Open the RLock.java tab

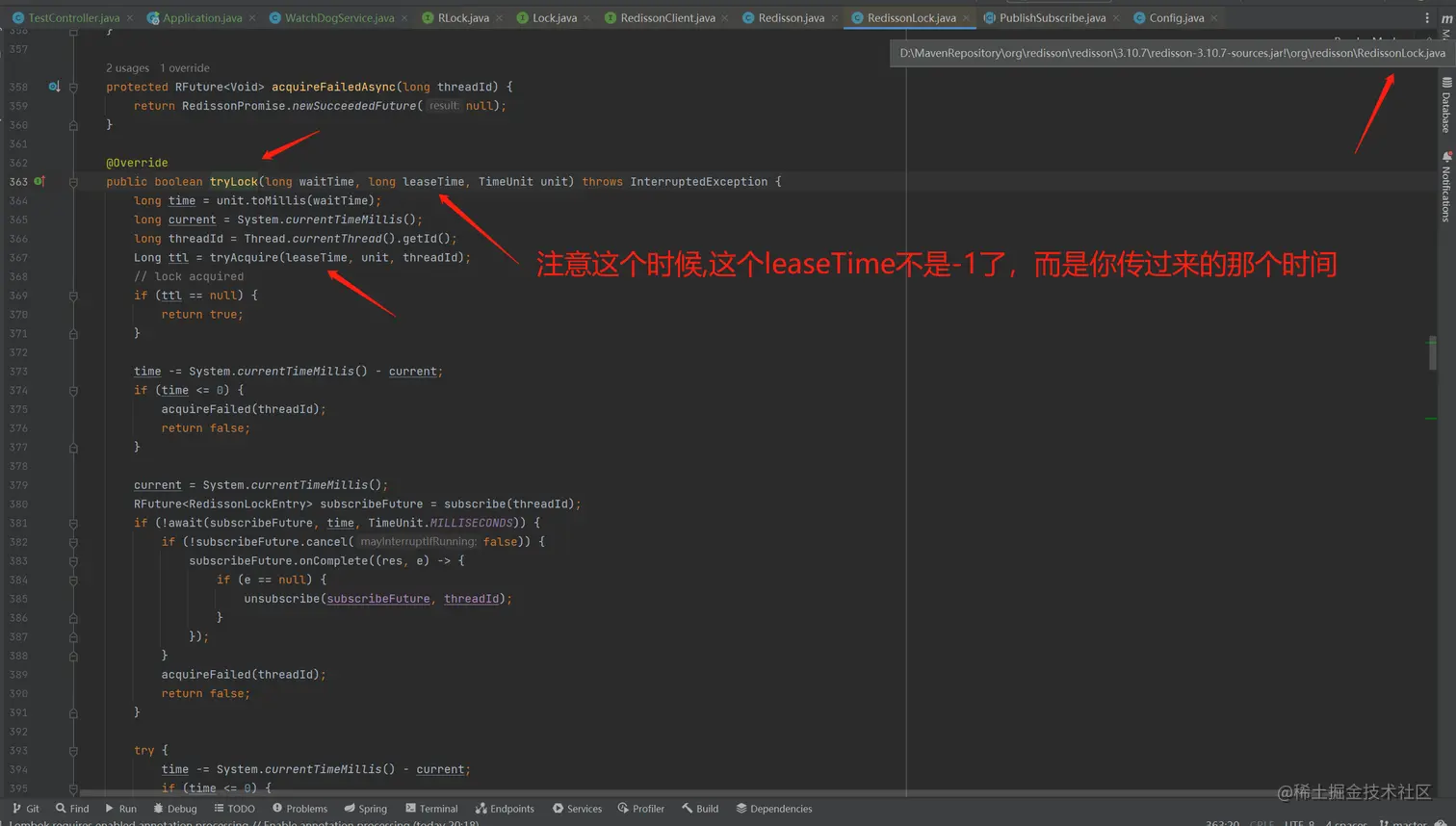click(462, 17)
